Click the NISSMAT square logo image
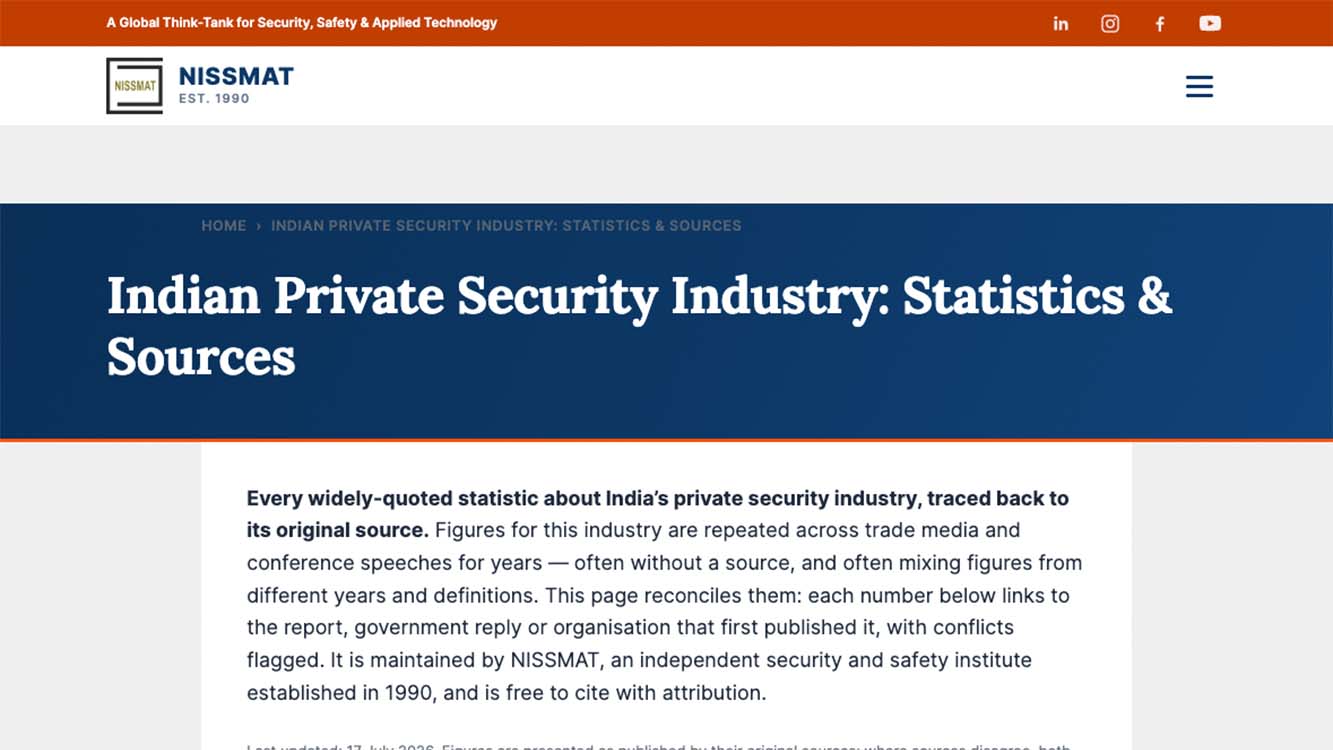This screenshot has height=750, width=1333. click(134, 86)
